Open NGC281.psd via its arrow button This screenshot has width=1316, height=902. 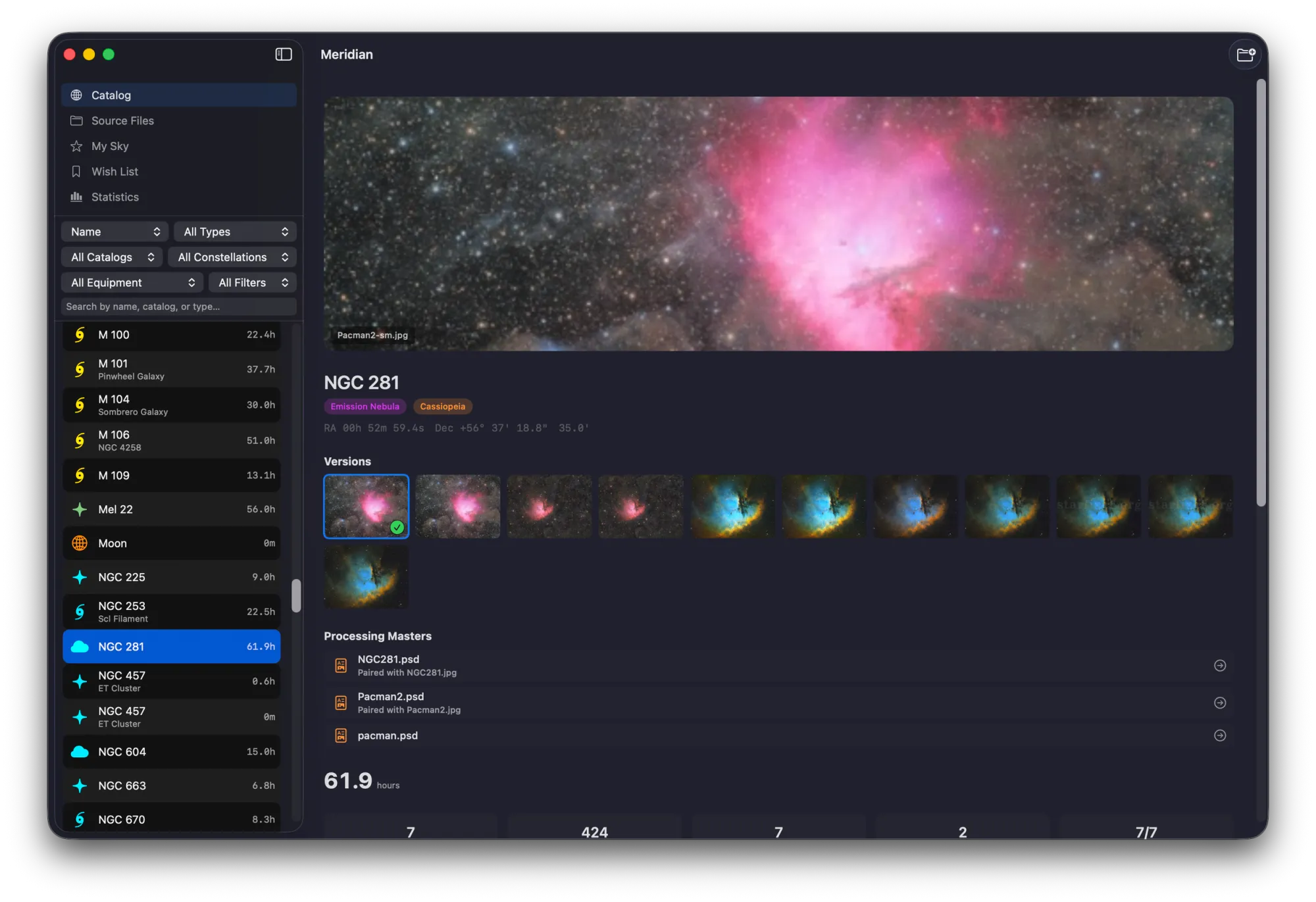[x=1220, y=665]
